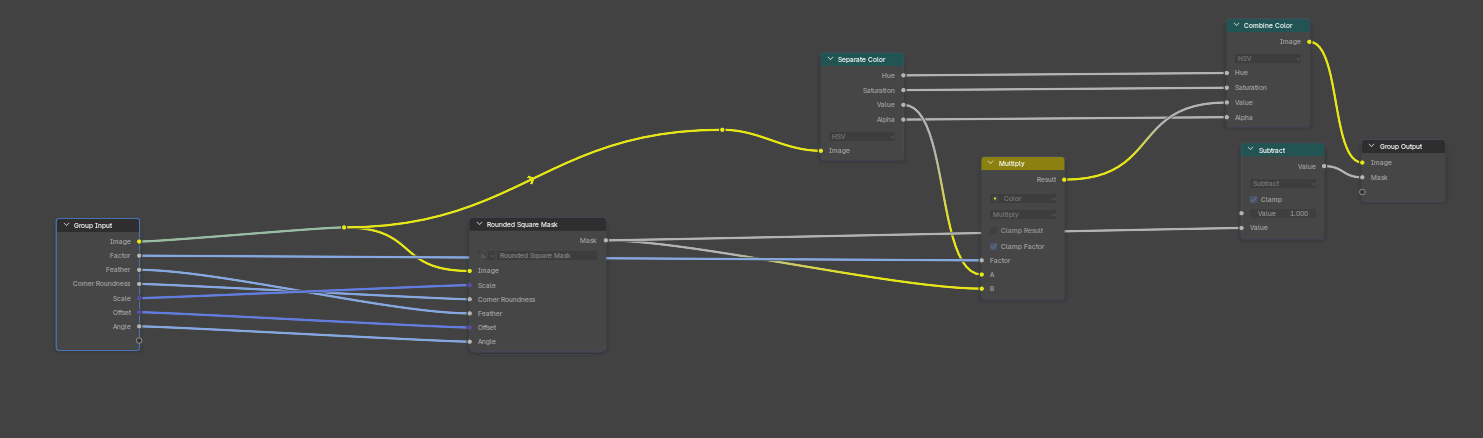The image size is (1483, 438).
Task: Enable the Clamp Result checkbox
Action: [993, 231]
